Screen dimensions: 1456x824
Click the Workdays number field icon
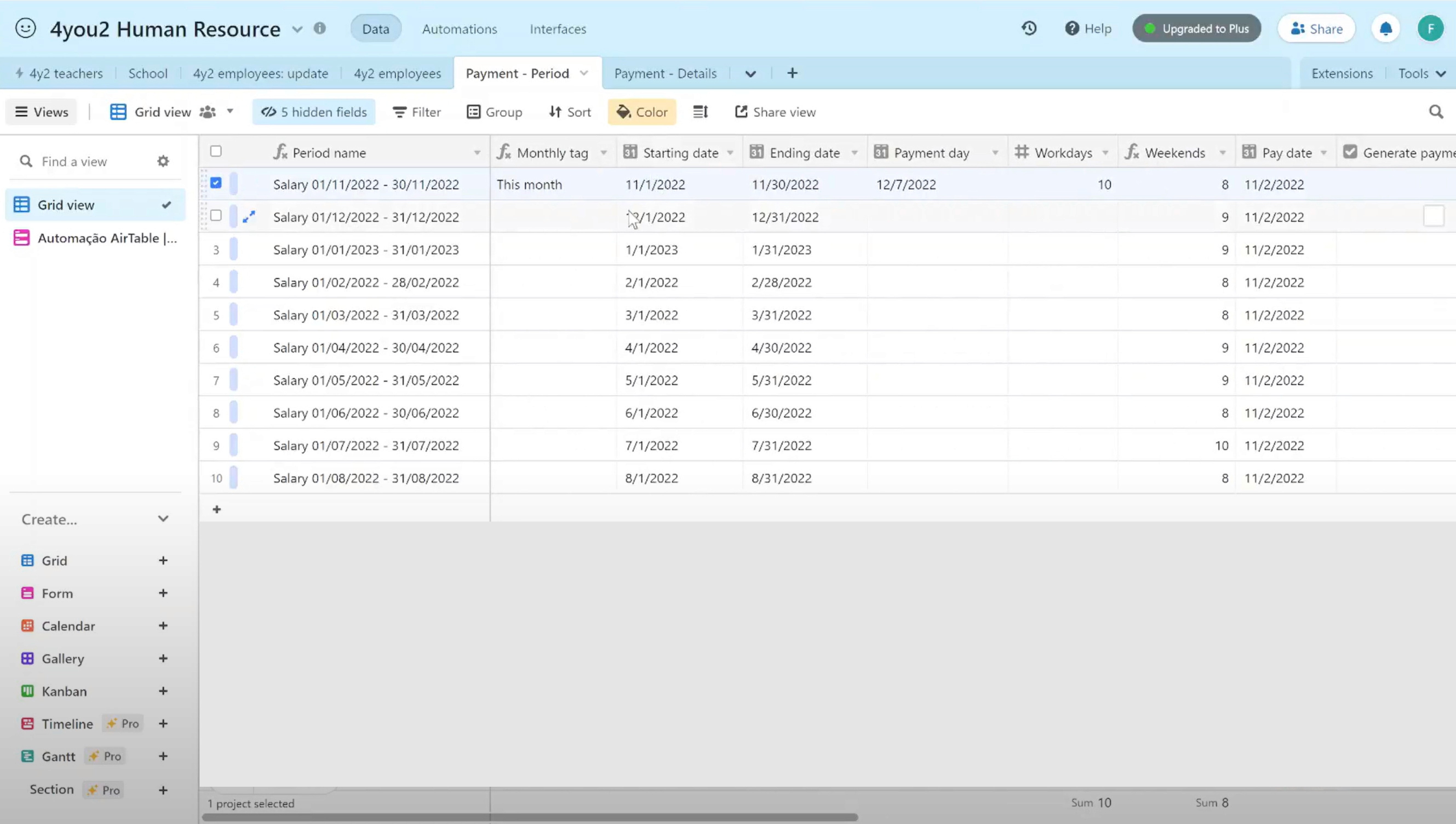coord(1021,152)
